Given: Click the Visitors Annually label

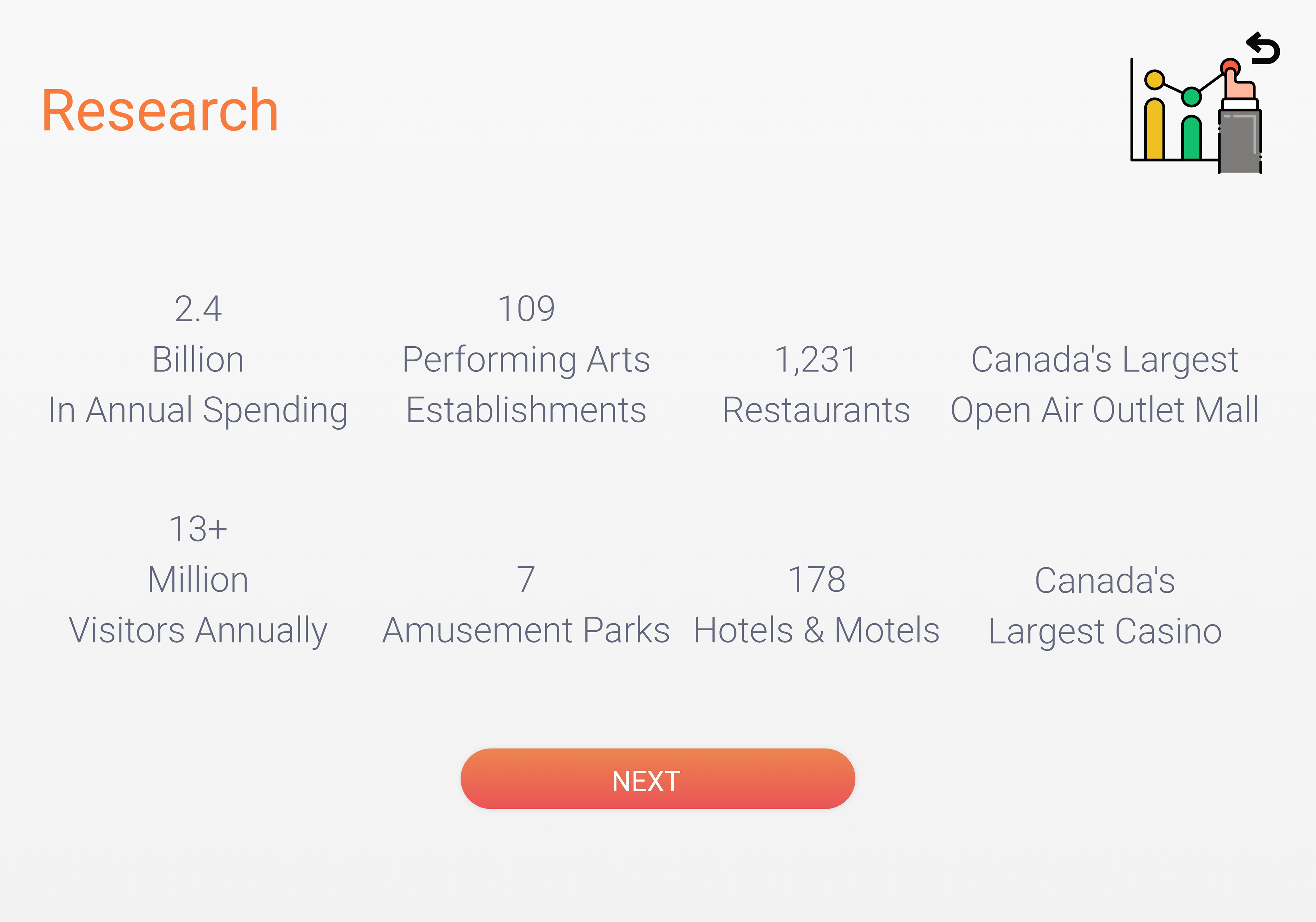Looking at the screenshot, I should pos(198,631).
